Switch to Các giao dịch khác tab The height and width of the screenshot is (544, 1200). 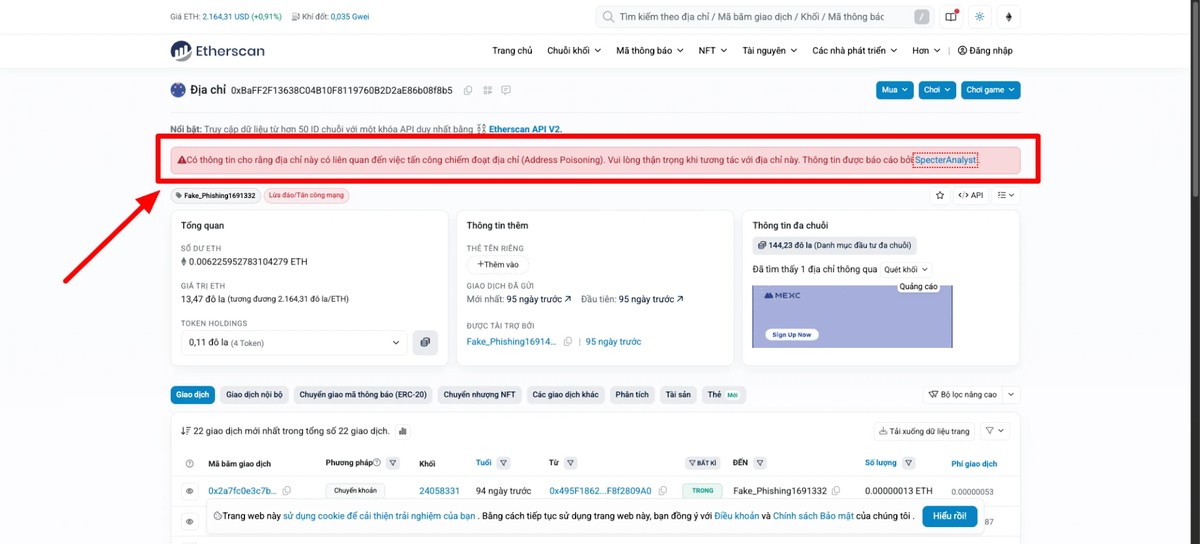565,395
